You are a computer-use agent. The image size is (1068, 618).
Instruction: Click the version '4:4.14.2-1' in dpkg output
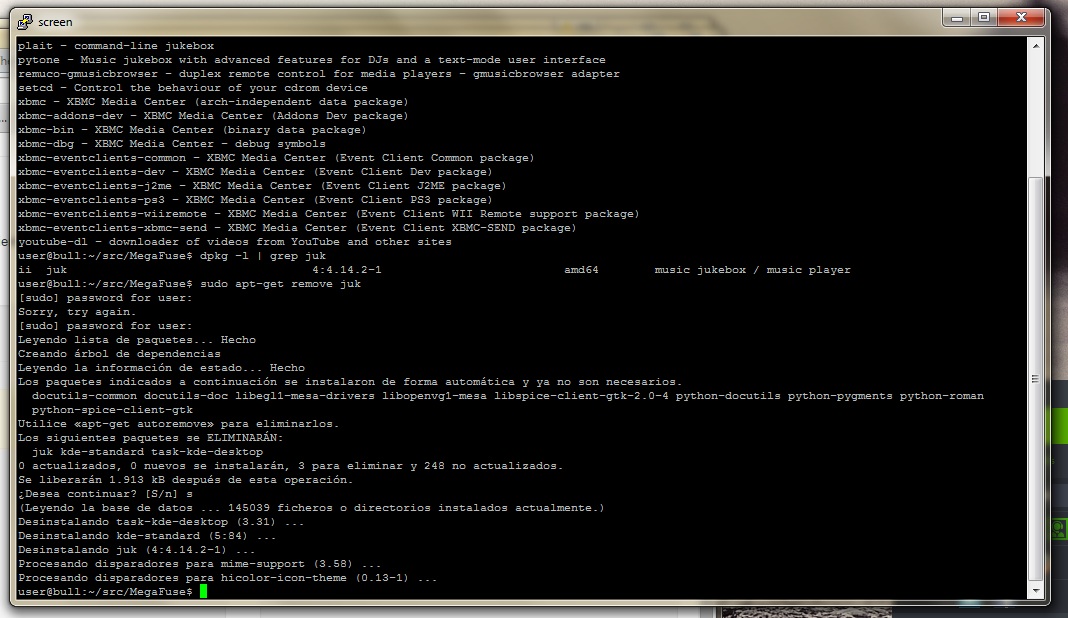(x=347, y=270)
